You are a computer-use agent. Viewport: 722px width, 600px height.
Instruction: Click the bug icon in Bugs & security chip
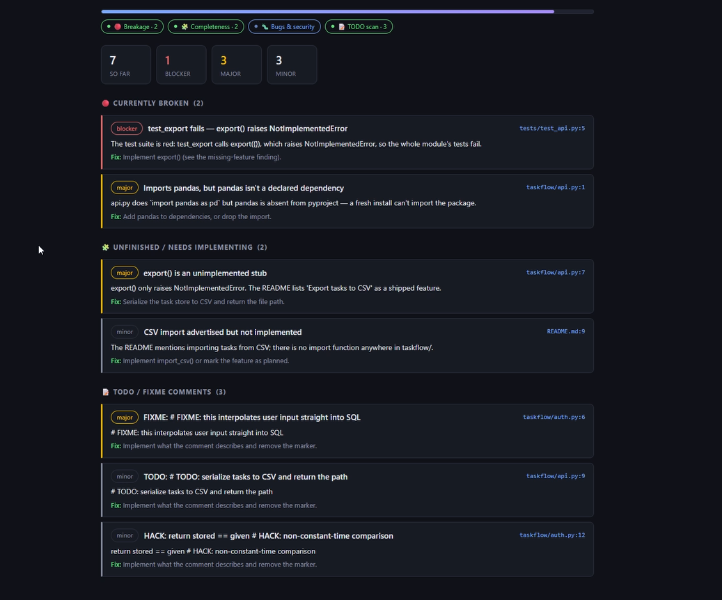click(x=265, y=27)
